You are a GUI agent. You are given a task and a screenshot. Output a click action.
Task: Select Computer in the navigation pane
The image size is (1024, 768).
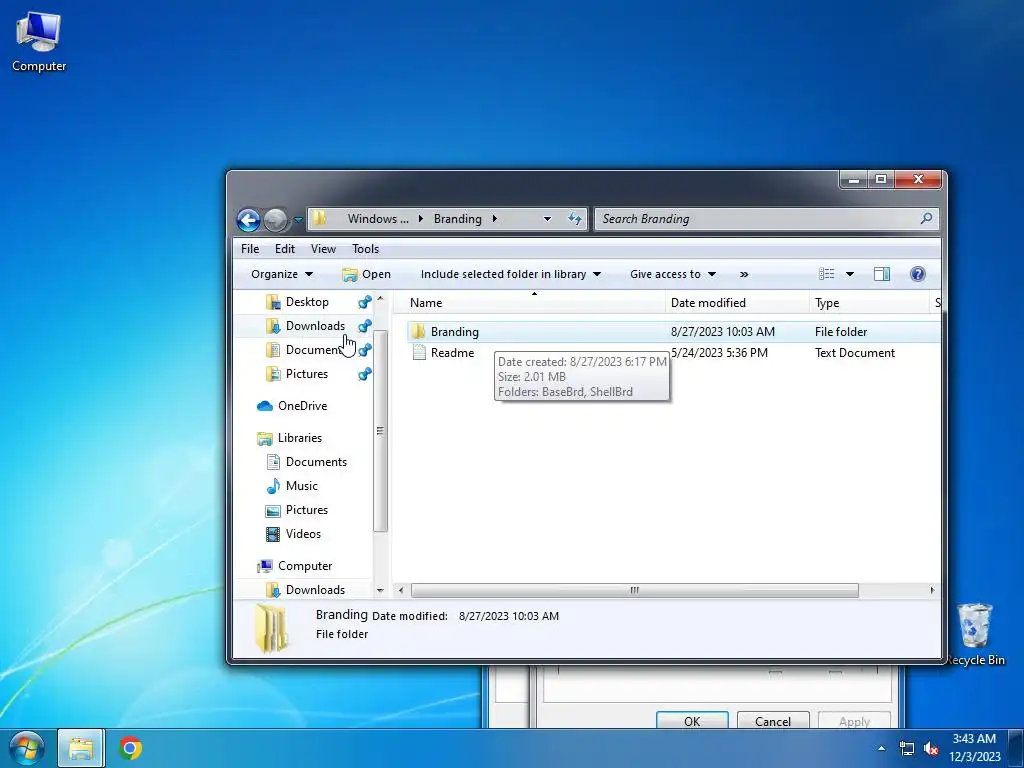[x=304, y=566]
